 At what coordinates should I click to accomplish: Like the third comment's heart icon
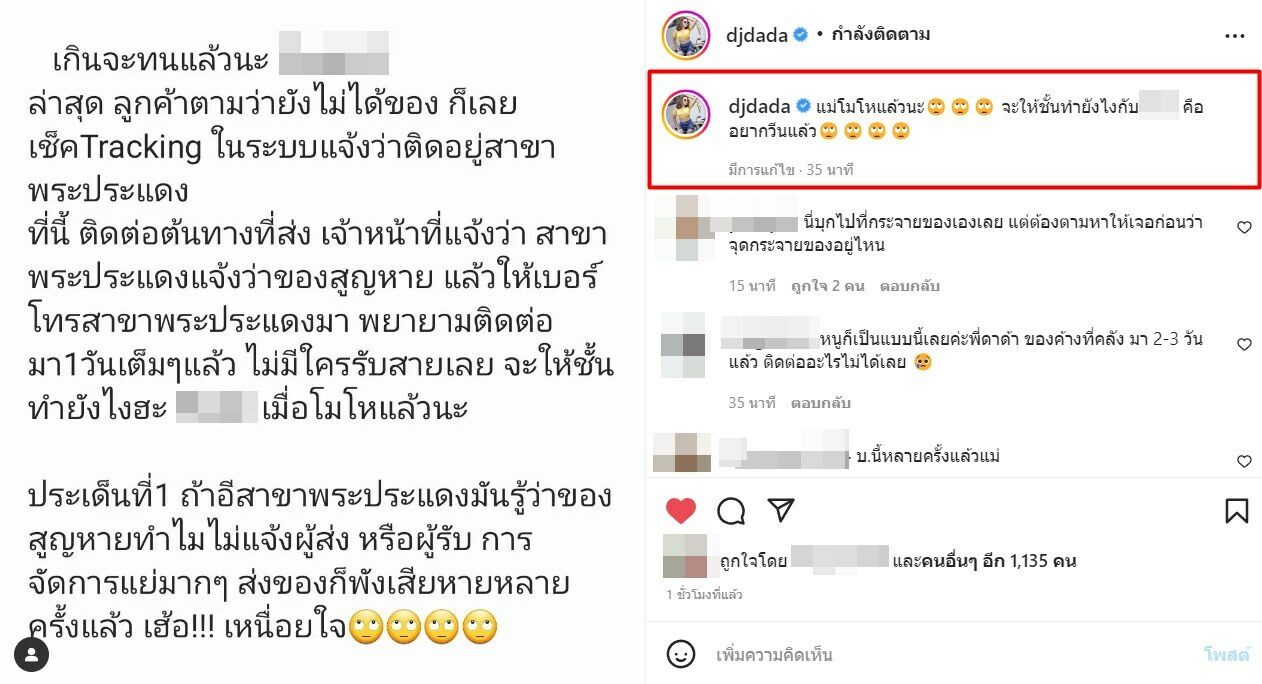click(x=1244, y=461)
